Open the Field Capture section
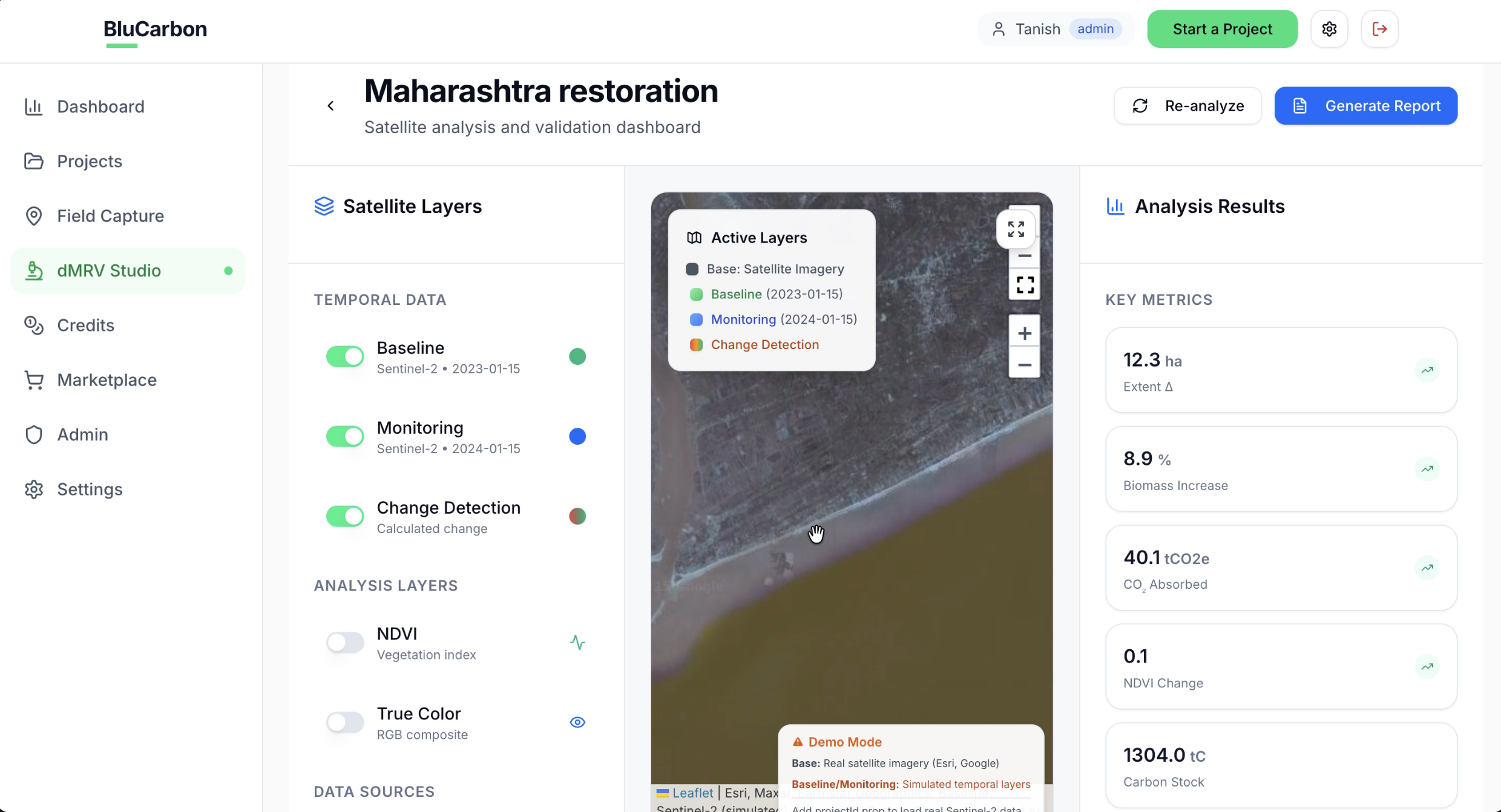This screenshot has height=812, width=1501. [110, 216]
